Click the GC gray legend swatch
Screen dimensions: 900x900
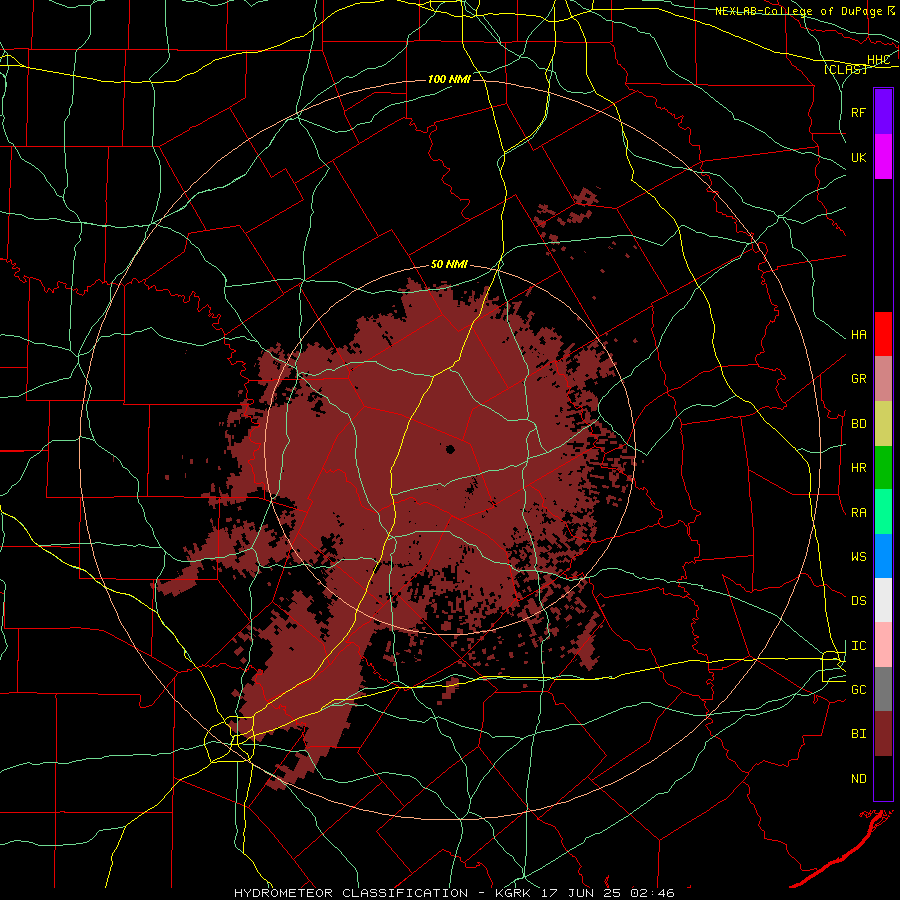pyautogui.click(x=883, y=689)
